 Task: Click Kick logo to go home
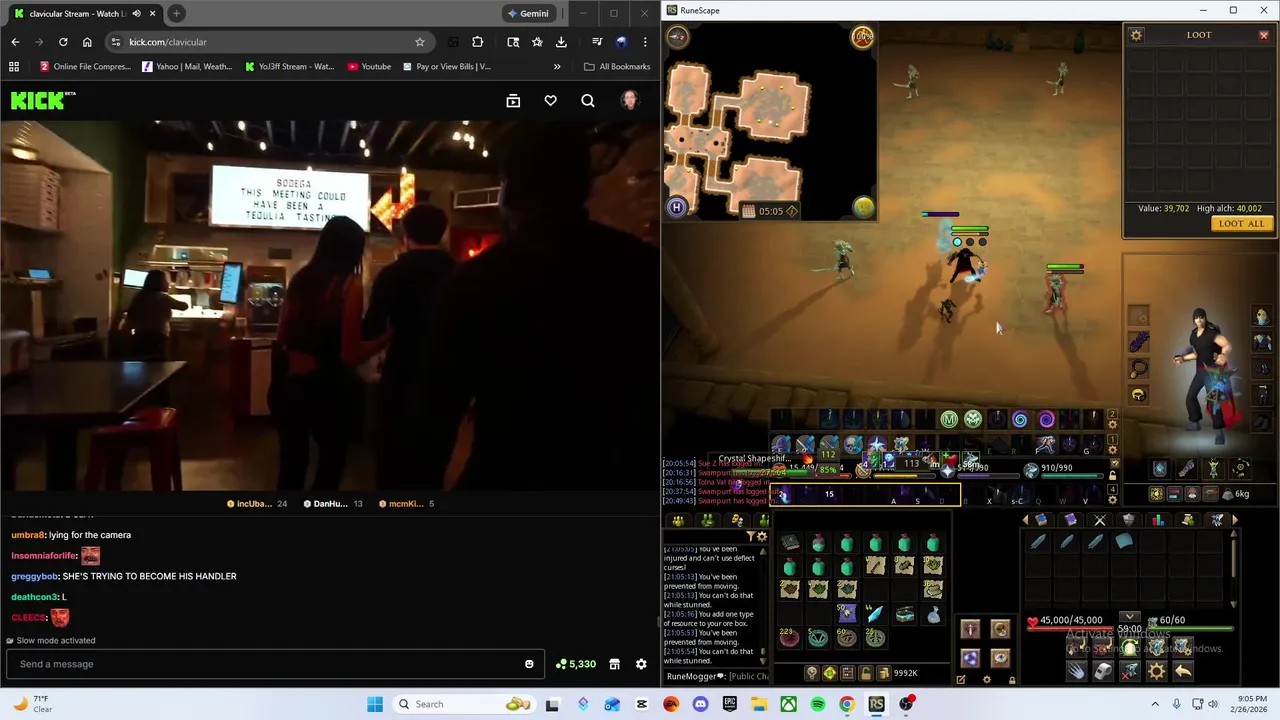tap(43, 100)
